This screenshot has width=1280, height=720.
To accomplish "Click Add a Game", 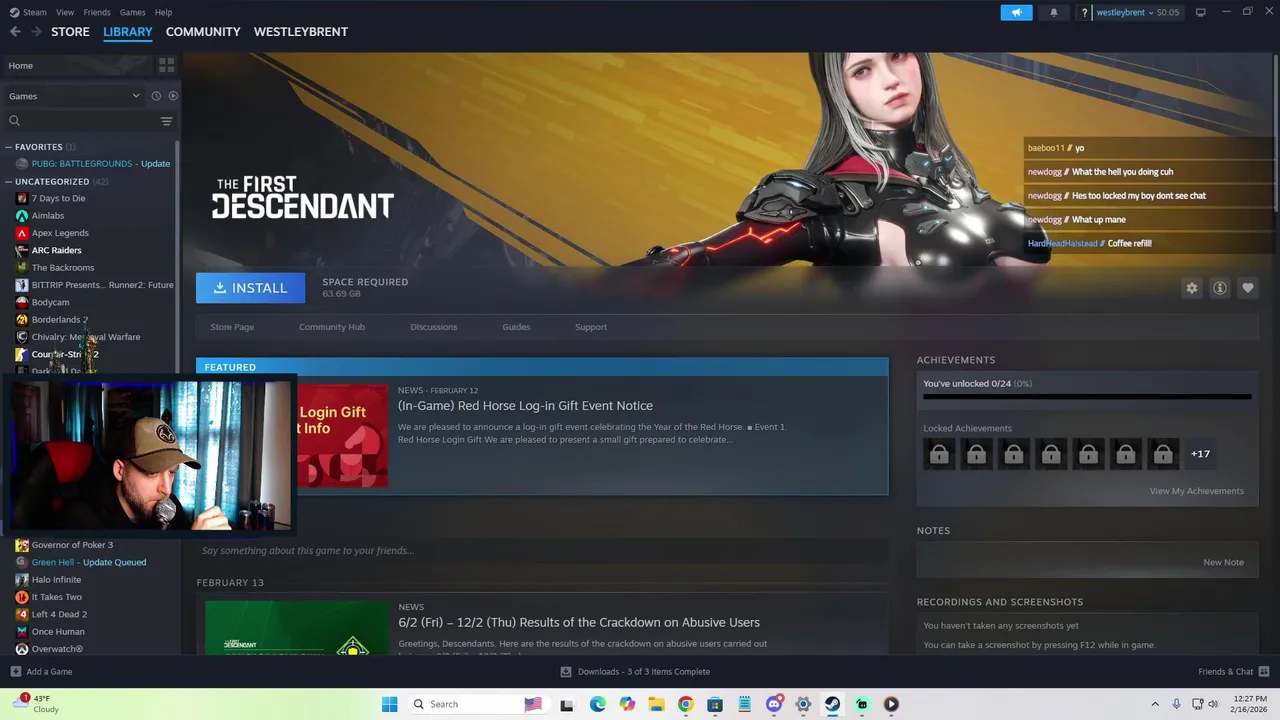I will (41, 672).
